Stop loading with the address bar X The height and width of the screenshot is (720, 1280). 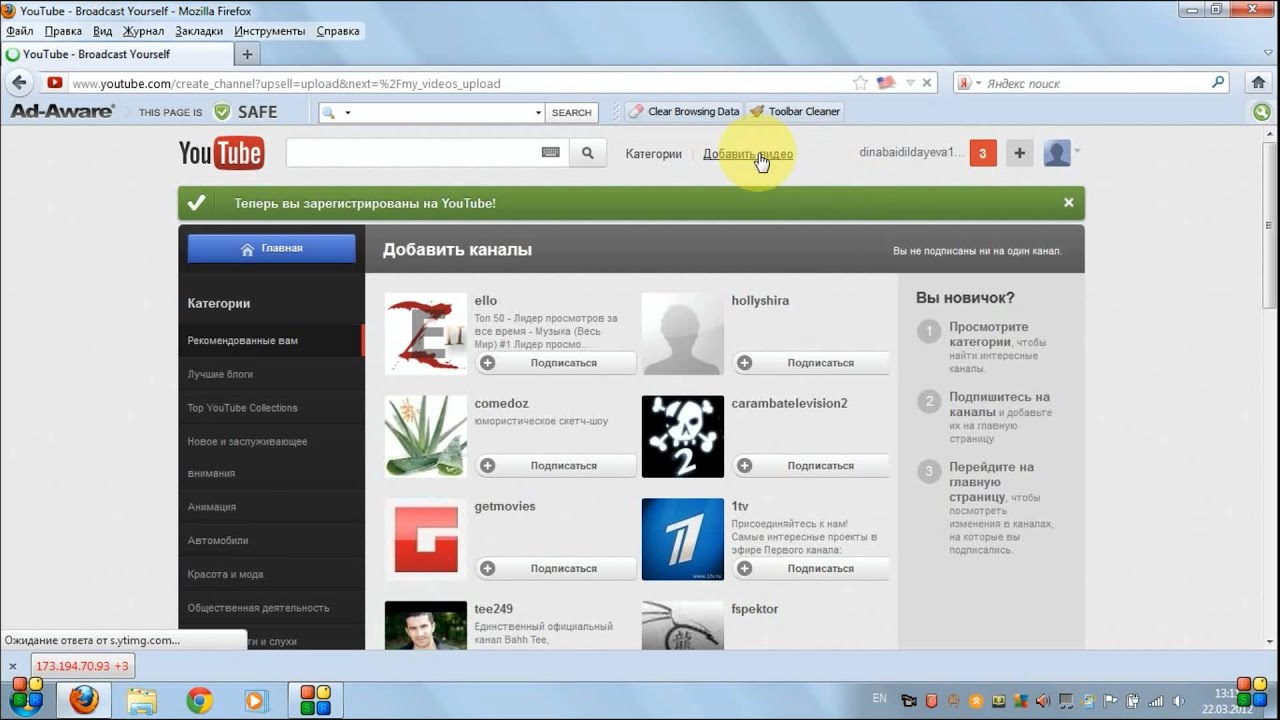pos(927,83)
